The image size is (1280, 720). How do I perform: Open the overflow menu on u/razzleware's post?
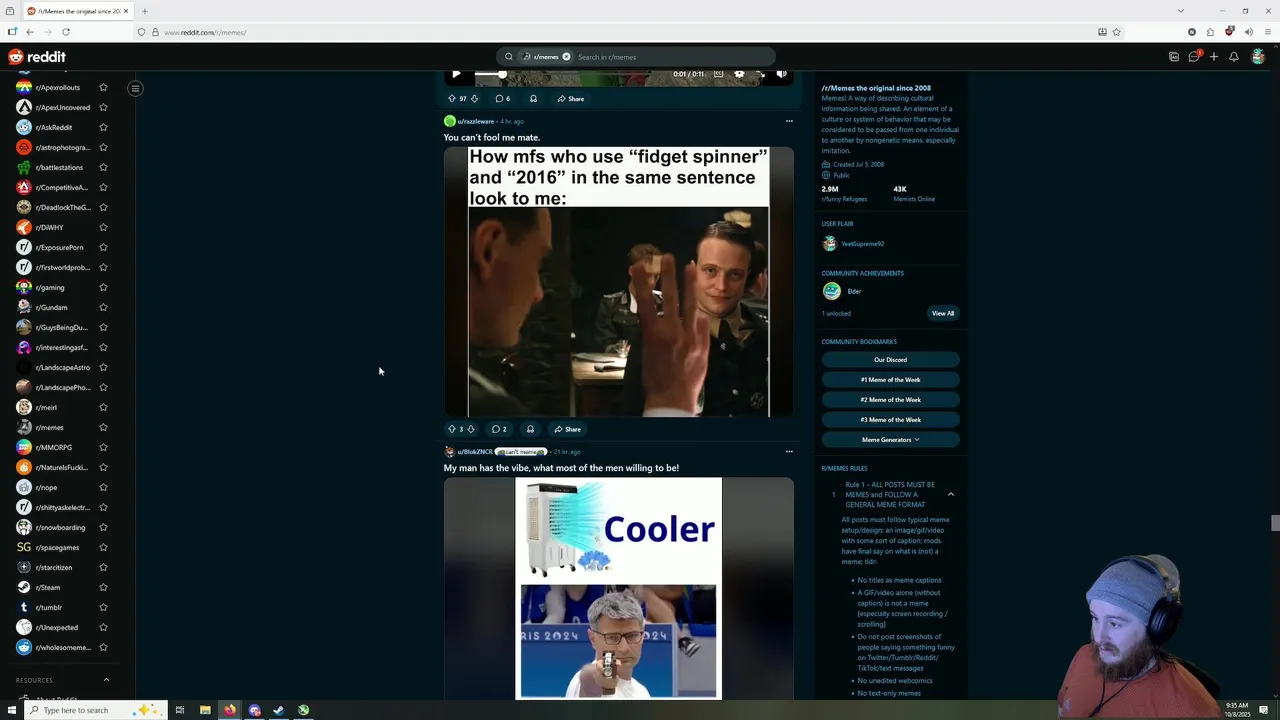789,121
